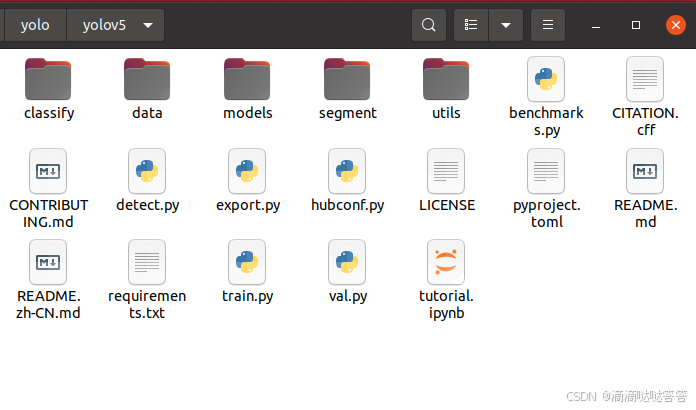Viewport: 696px width, 410px height.
Task: Expand the view options dropdown arrow
Action: pyautogui.click(x=506, y=25)
